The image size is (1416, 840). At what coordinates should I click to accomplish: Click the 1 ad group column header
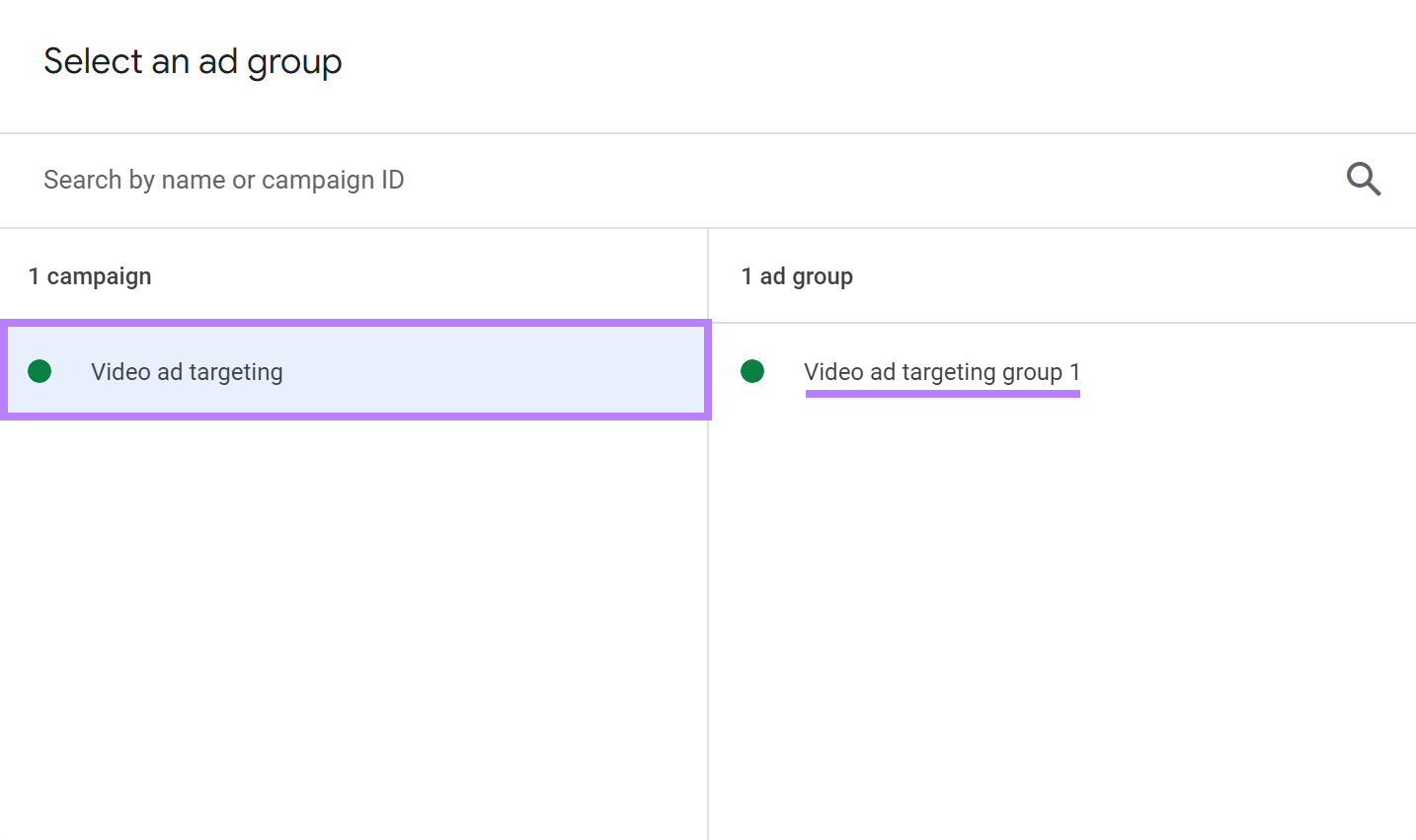coord(797,276)
